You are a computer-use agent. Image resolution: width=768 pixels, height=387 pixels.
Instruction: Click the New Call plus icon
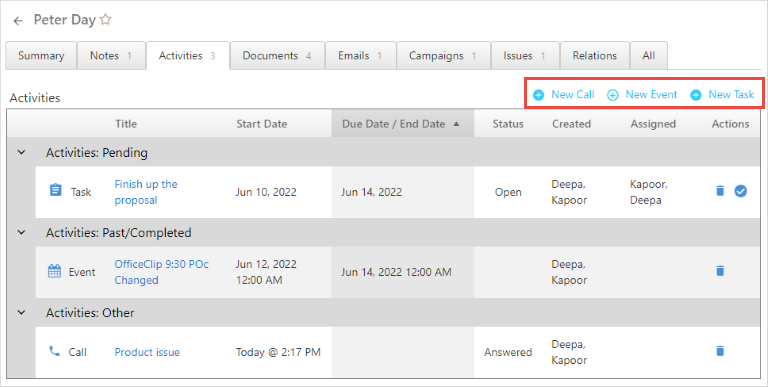pos(538,95)
